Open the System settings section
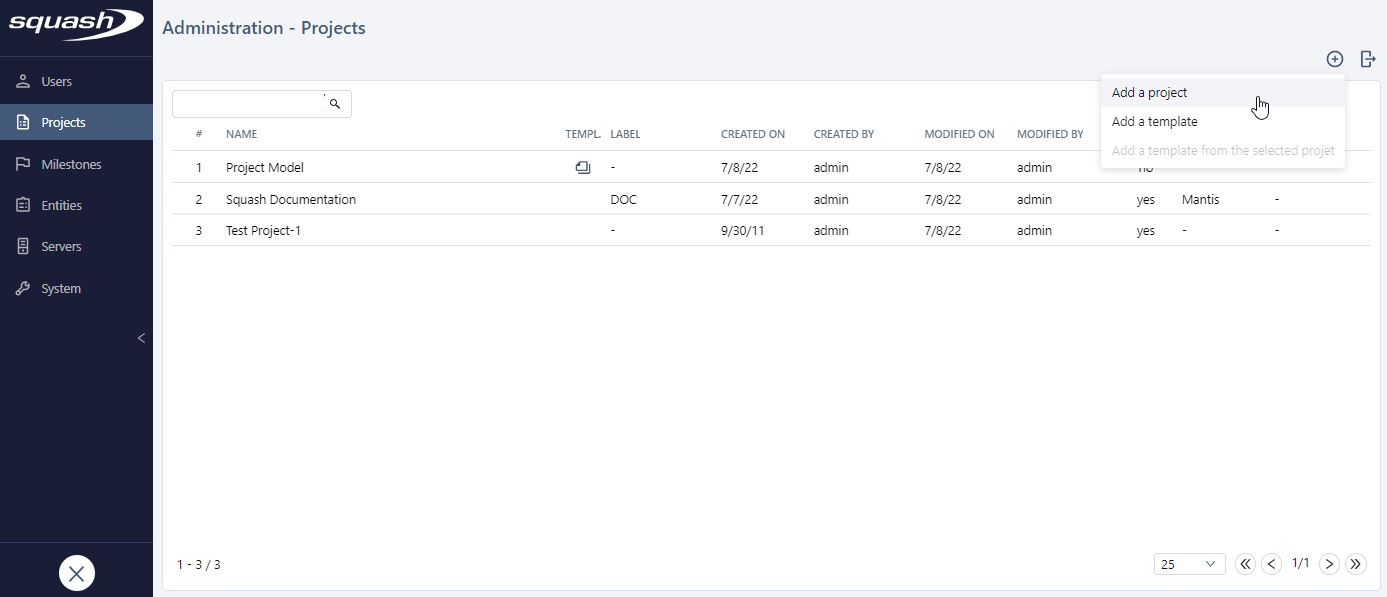Screen dimensions: 1387x597 coord(62,288)
